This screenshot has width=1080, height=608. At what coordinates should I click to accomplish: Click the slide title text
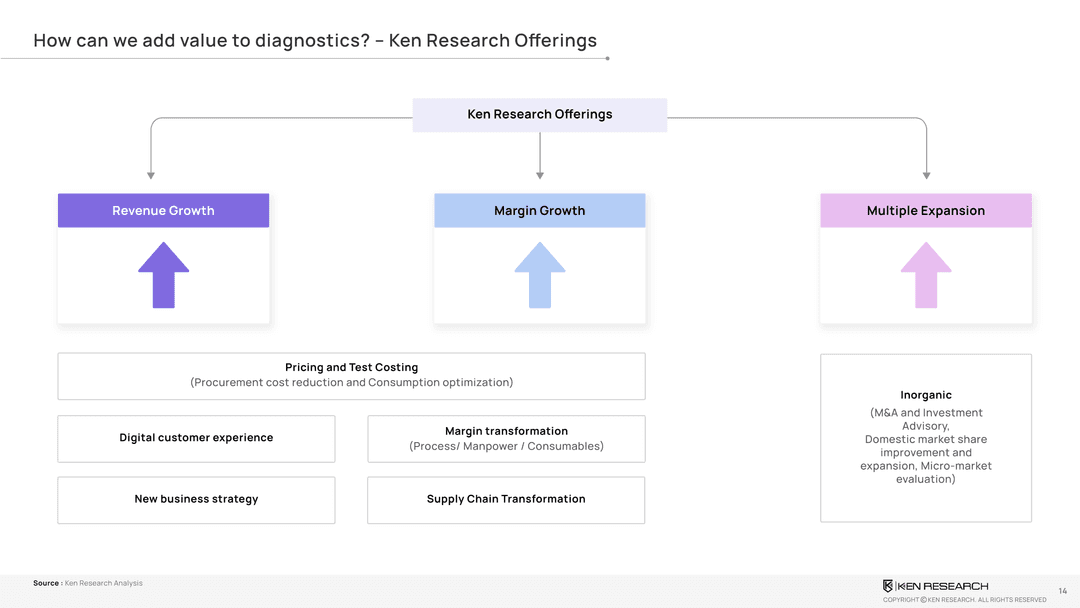(x=315, y=41)
